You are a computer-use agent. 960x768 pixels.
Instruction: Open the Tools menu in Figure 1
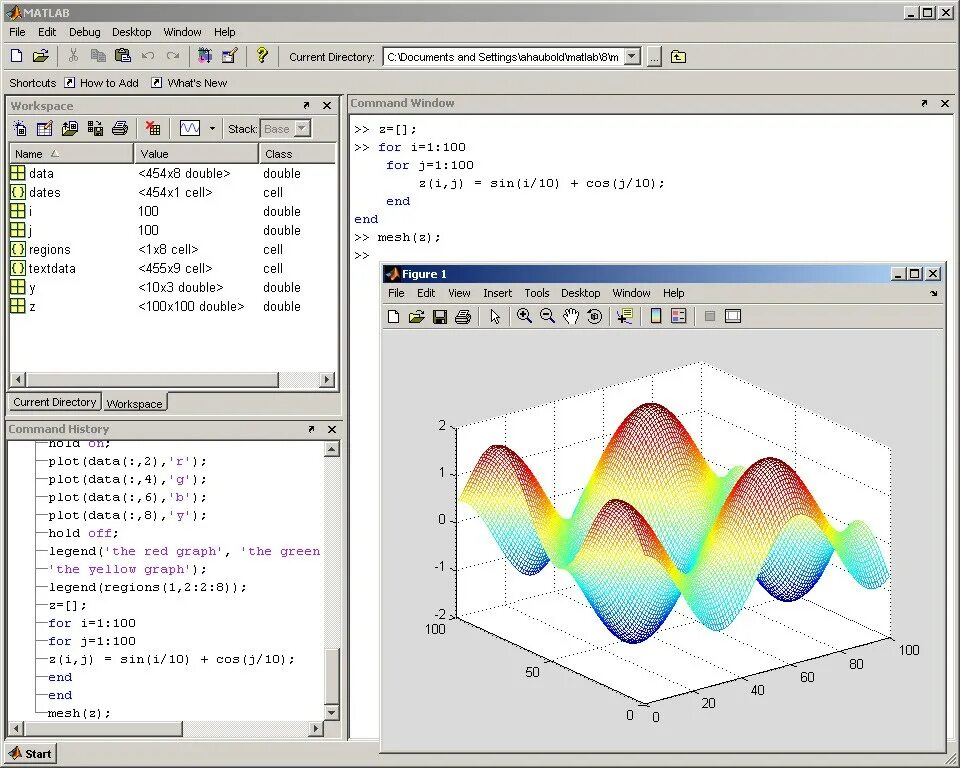(537, 293)
